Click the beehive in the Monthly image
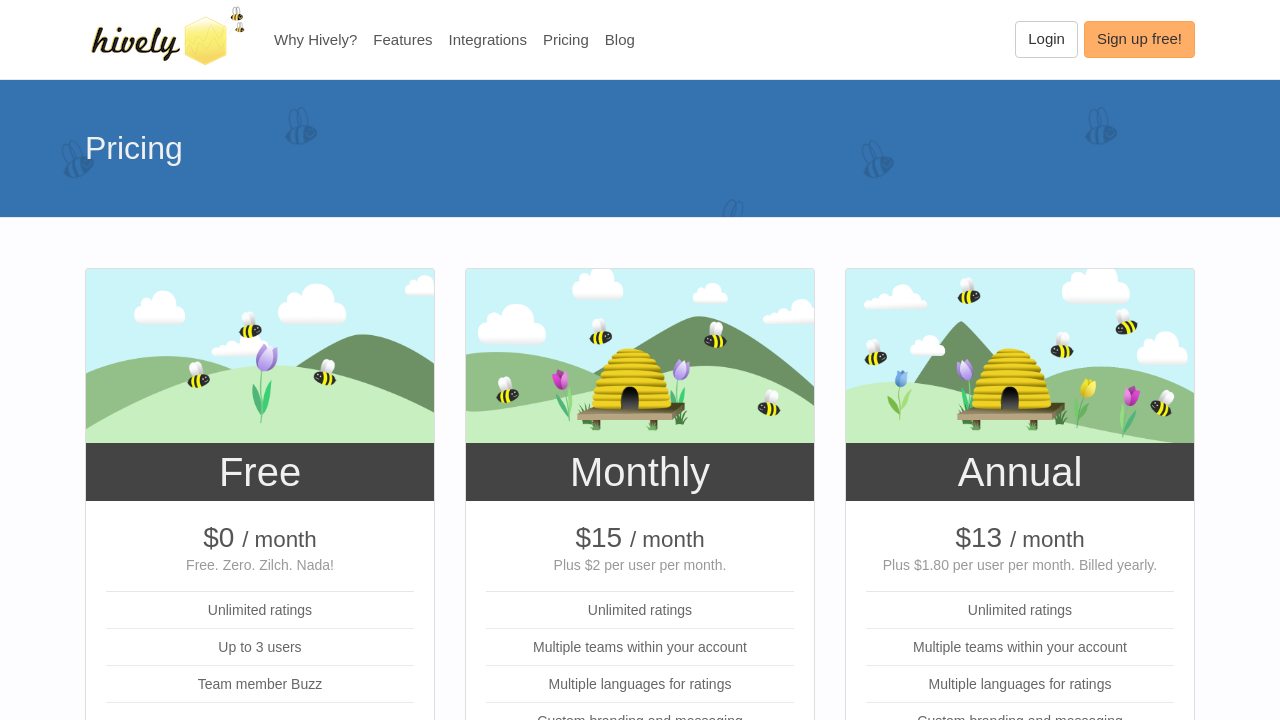Image resolution: width=1280 pixels, height=720 pixels. point(629,382)
